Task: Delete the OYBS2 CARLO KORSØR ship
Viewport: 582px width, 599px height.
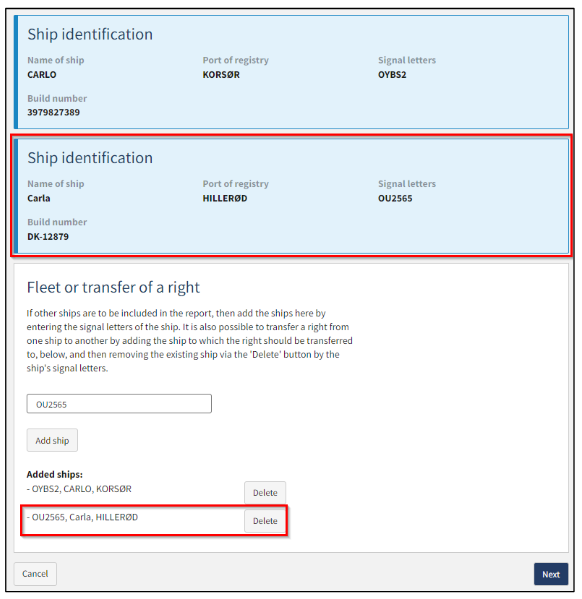Action: 265,492
